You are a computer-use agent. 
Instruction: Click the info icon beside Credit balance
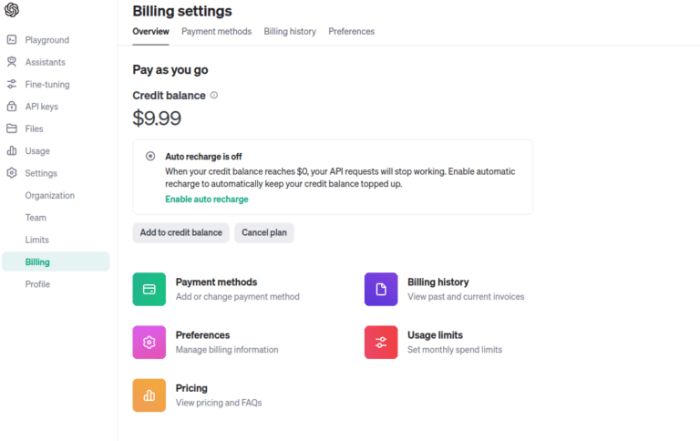pyautogui.click(x=214, y=96)
